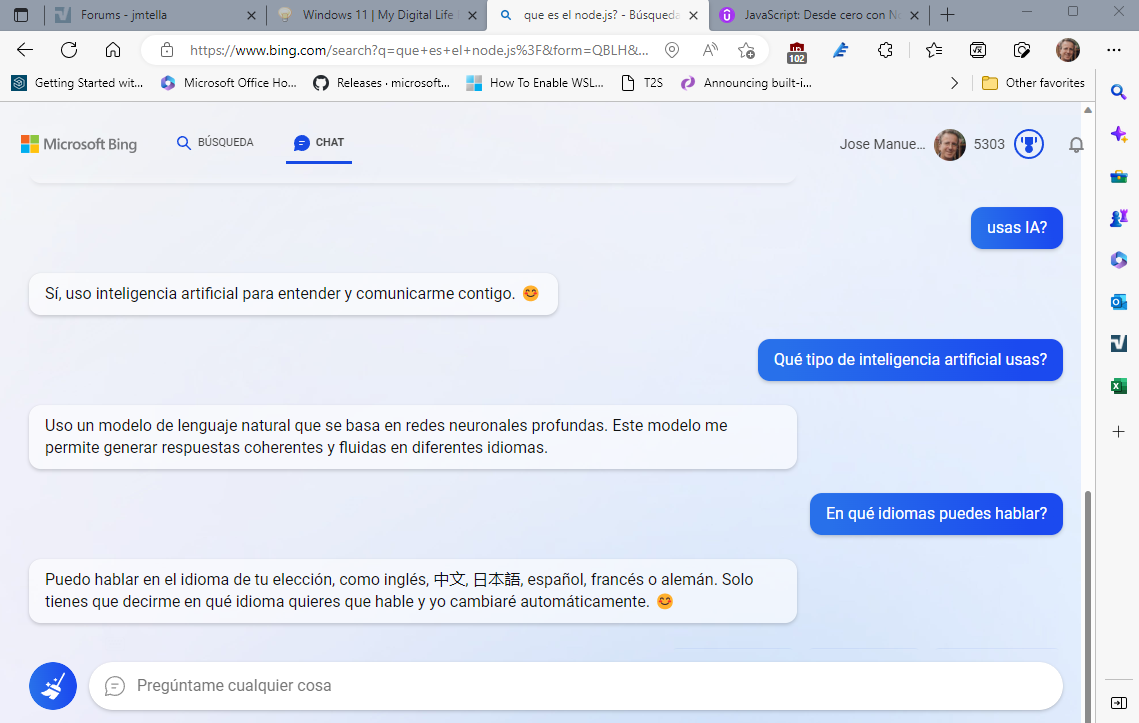The height and width of the screenshot is (723, 1139).
Task: Select the CHAT tab
Action: click(x=319, y=142)
